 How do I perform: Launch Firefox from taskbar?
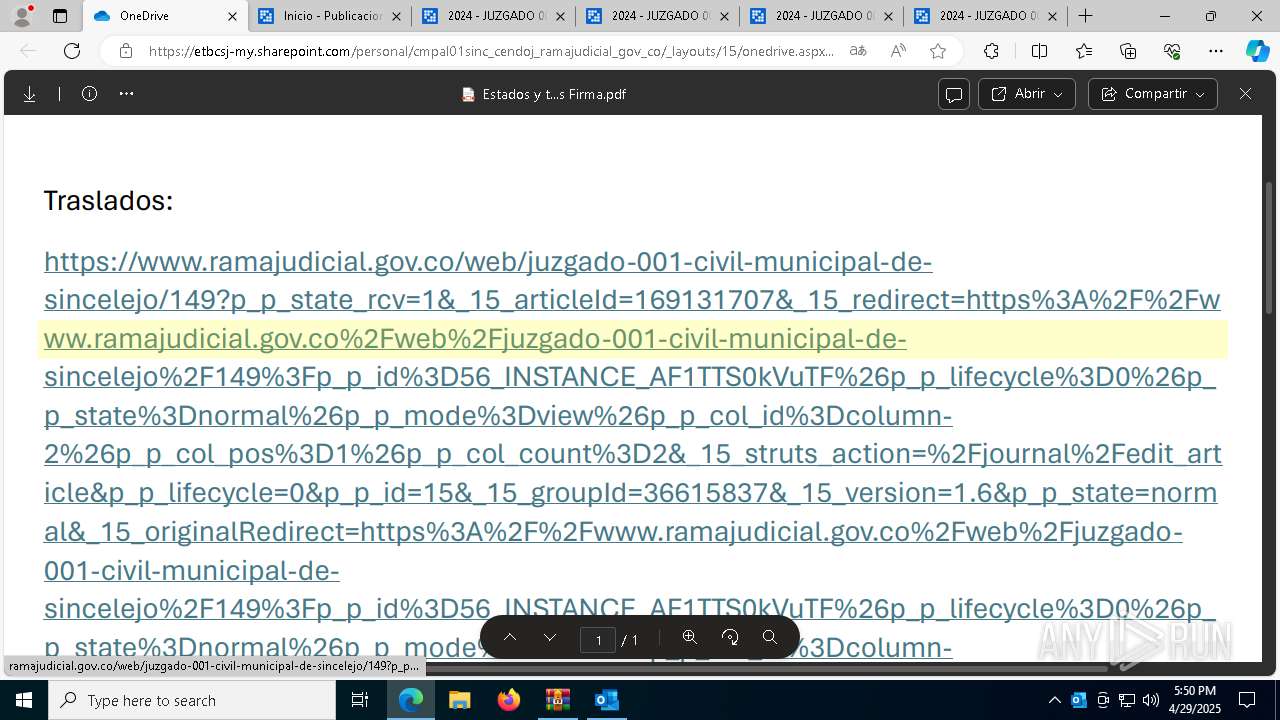pyautogui.click(x=508, y=700)
